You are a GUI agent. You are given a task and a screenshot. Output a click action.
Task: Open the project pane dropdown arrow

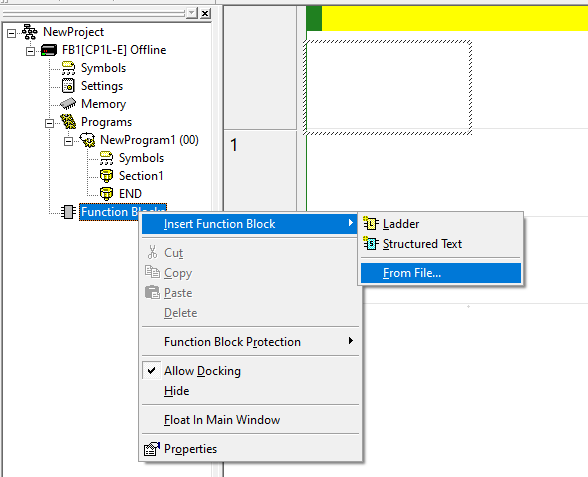[x=192, y=14]
